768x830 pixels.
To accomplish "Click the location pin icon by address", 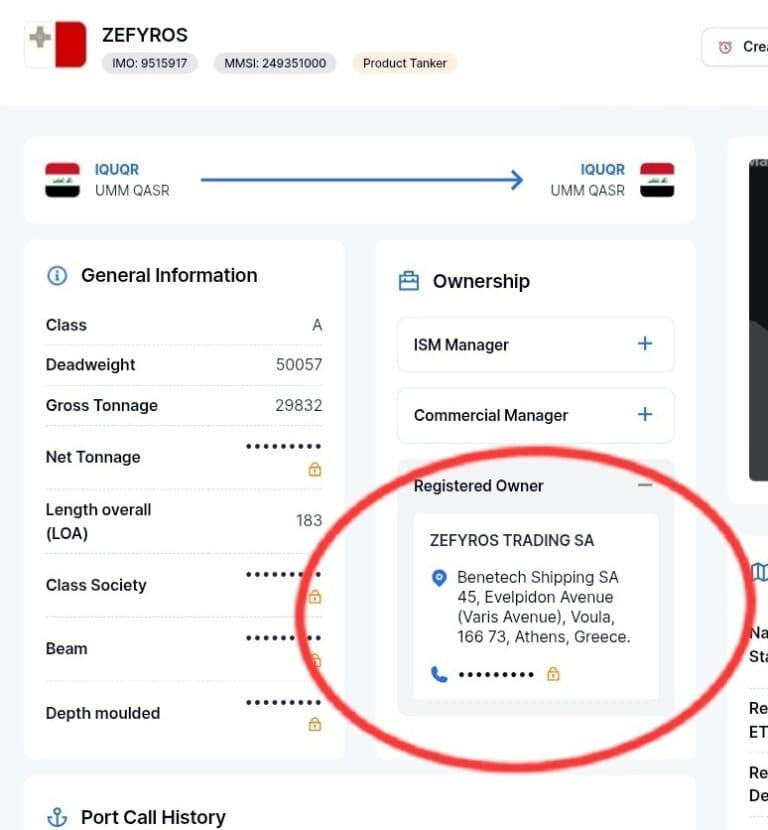I will point(438,578).
